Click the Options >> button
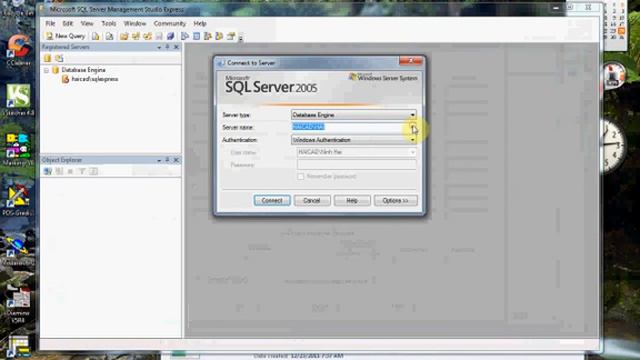Screen dimensions: 640x360 (x=396, y=200)
